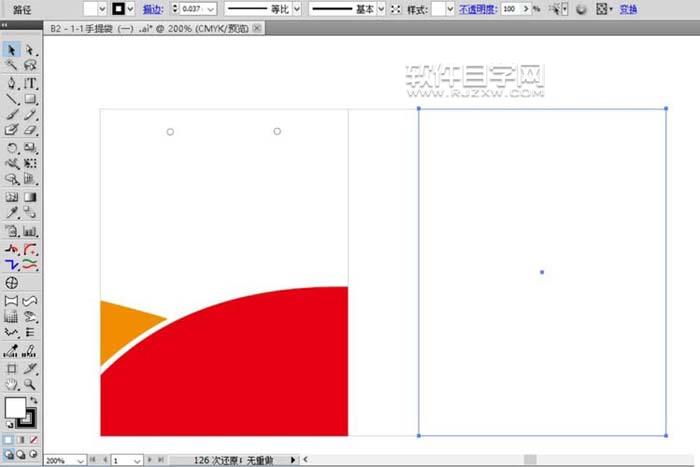Select the Lasso tool
This screenshot has width=700, height=467.
tap(30, 65)
